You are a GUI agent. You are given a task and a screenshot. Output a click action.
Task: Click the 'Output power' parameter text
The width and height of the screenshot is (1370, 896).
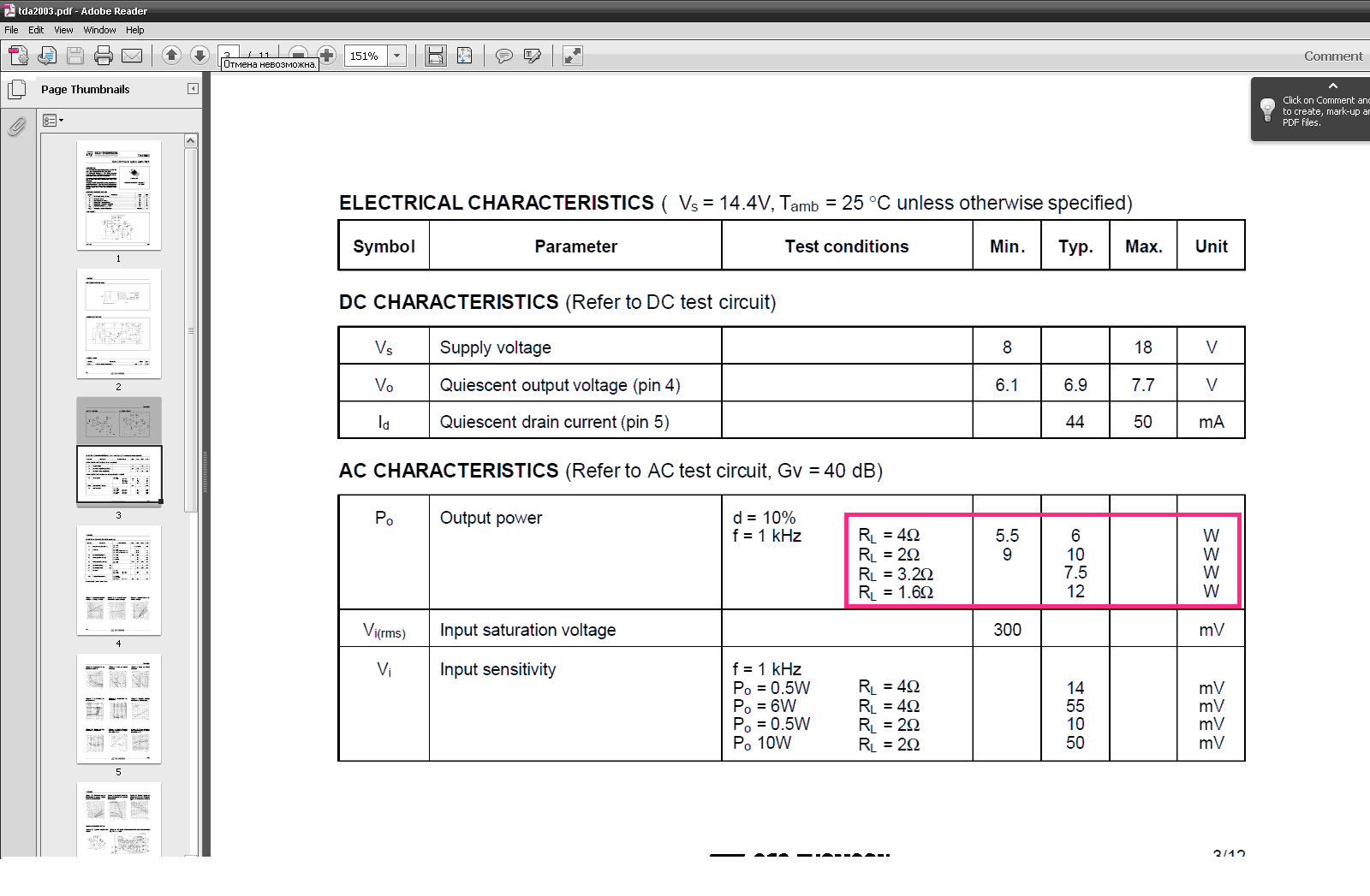tap(491, 518)
